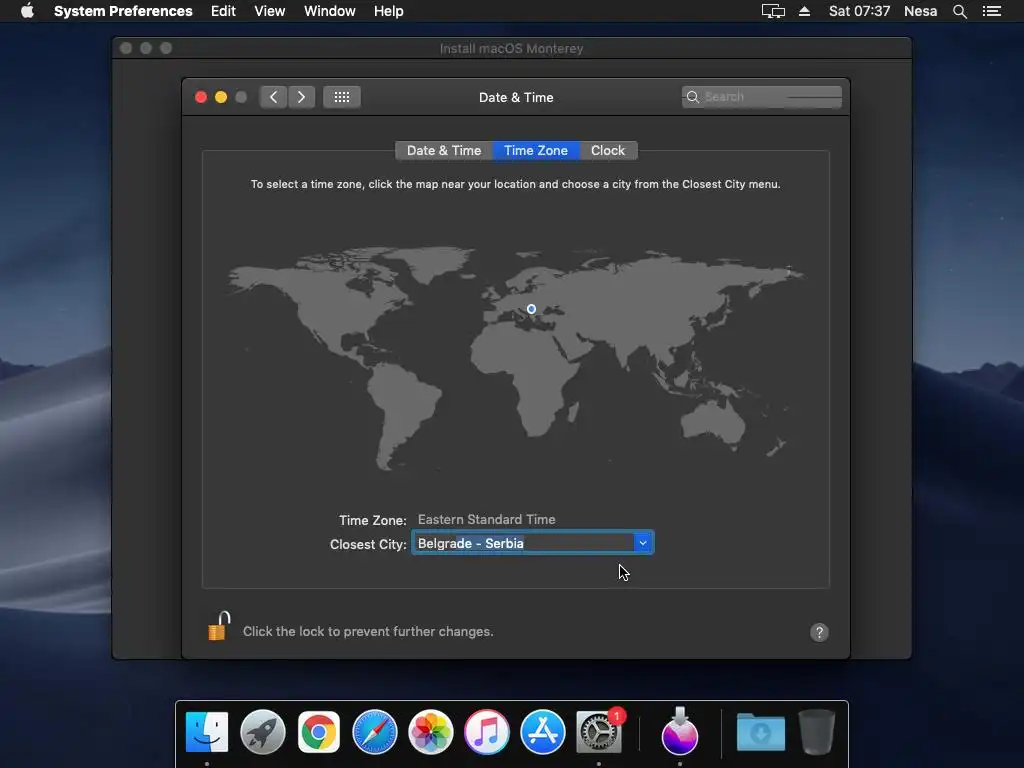Click the eject icon in menu bar
The width and height of the screenshot is (1024, 768).
(805, 11)
